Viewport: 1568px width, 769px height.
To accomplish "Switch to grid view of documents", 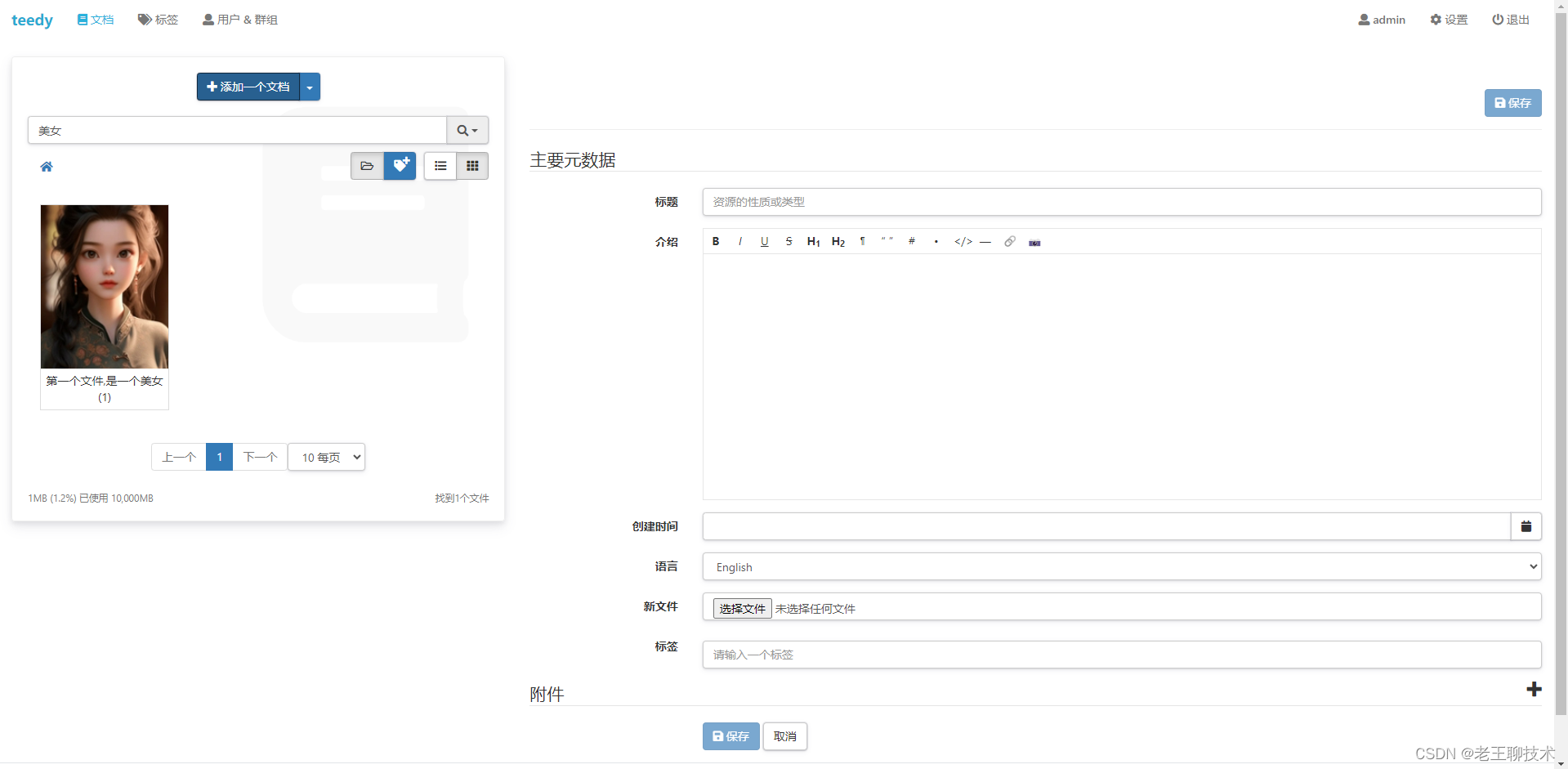I will 472,165.
